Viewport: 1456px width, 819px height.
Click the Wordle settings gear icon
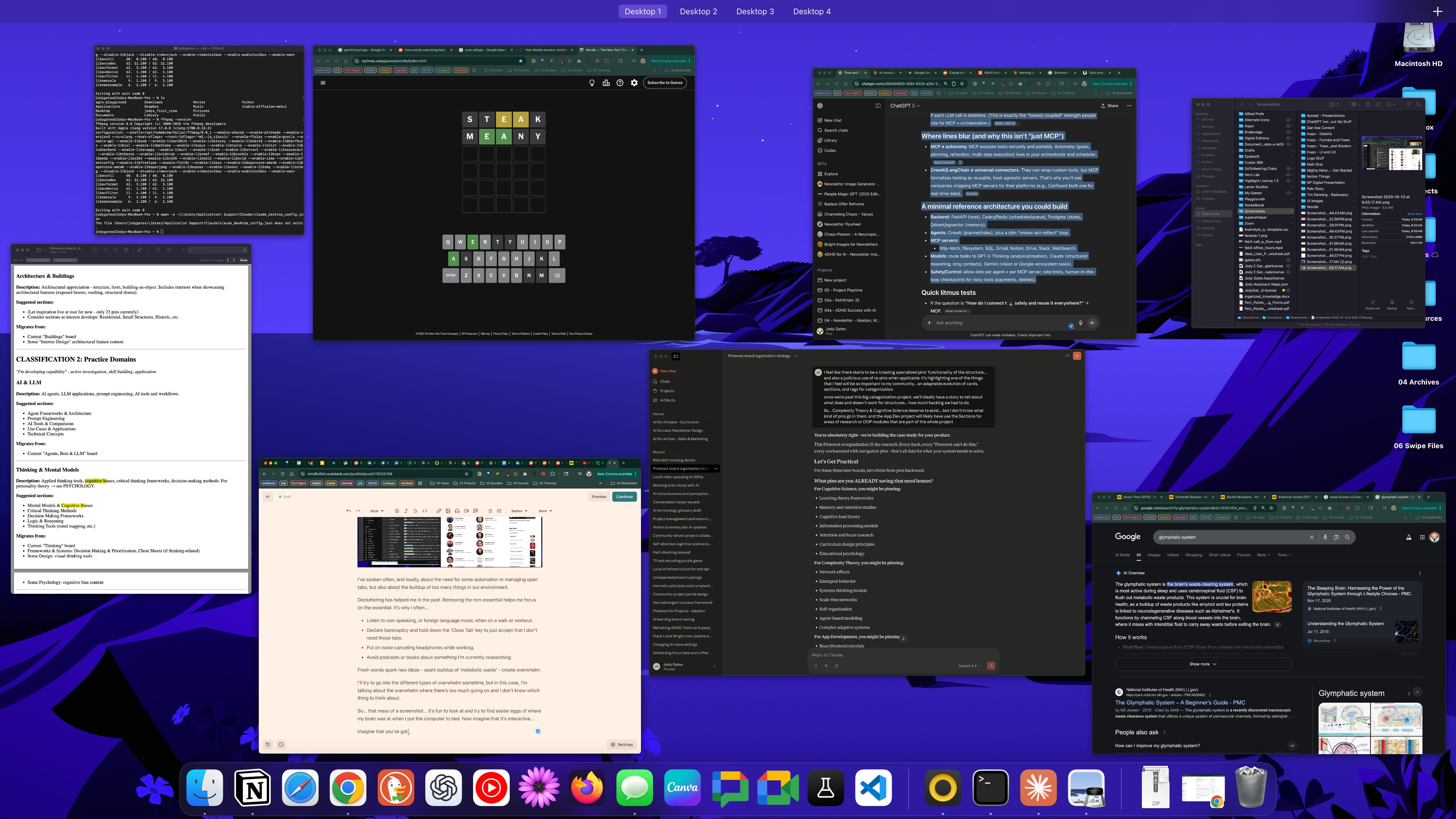(634, 83)
